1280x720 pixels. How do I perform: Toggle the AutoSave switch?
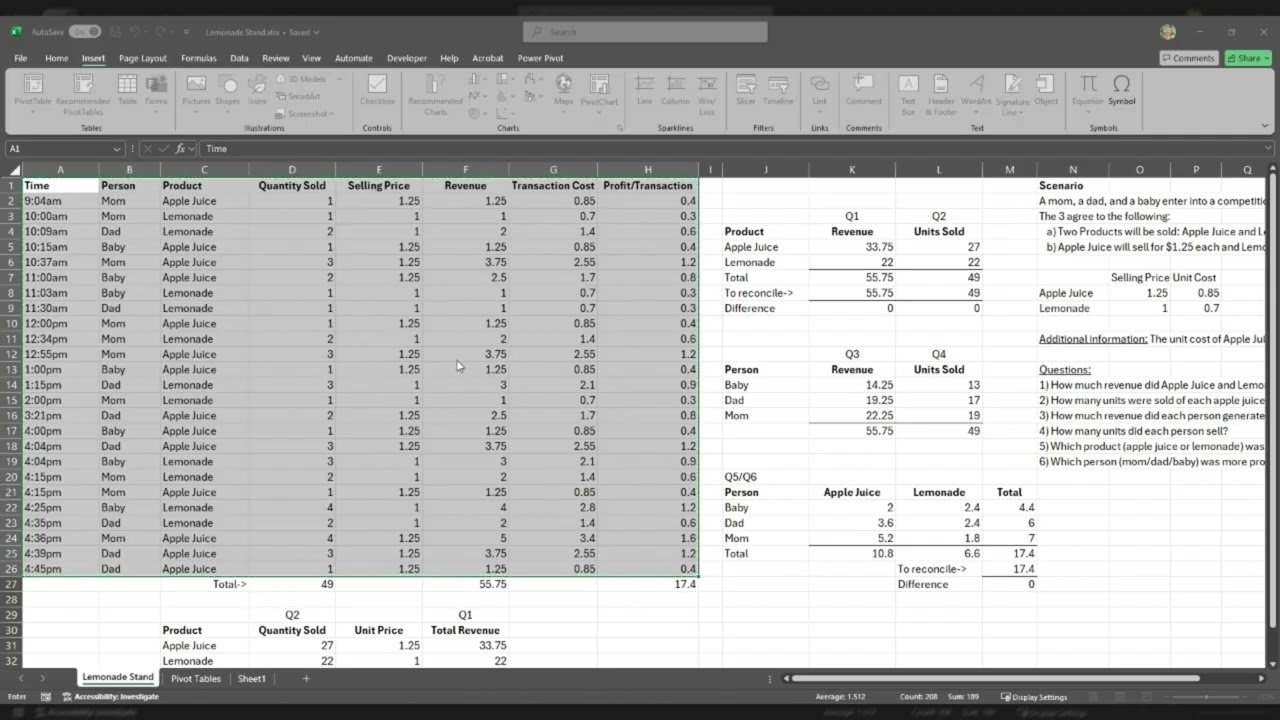tap(85, 32)
